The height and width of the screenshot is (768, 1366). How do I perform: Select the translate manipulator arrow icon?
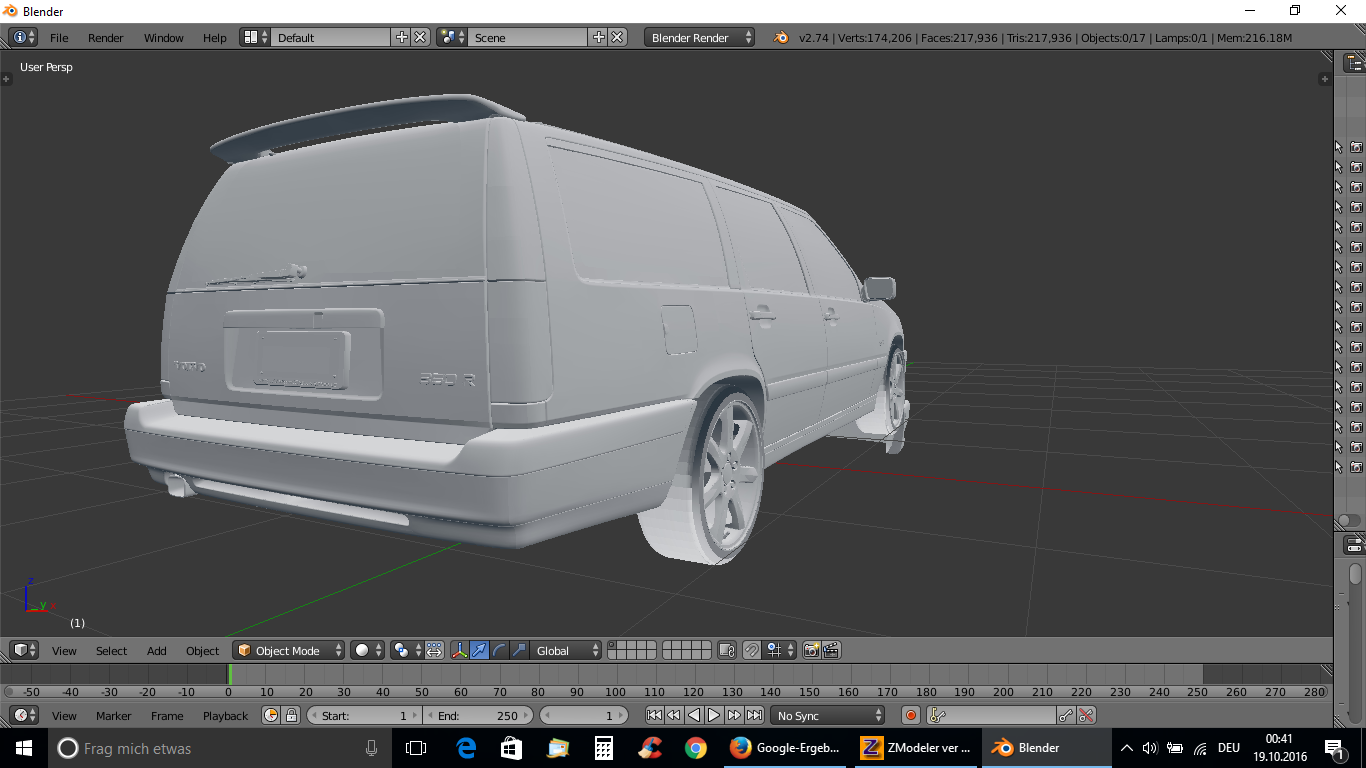coord(479,650)
